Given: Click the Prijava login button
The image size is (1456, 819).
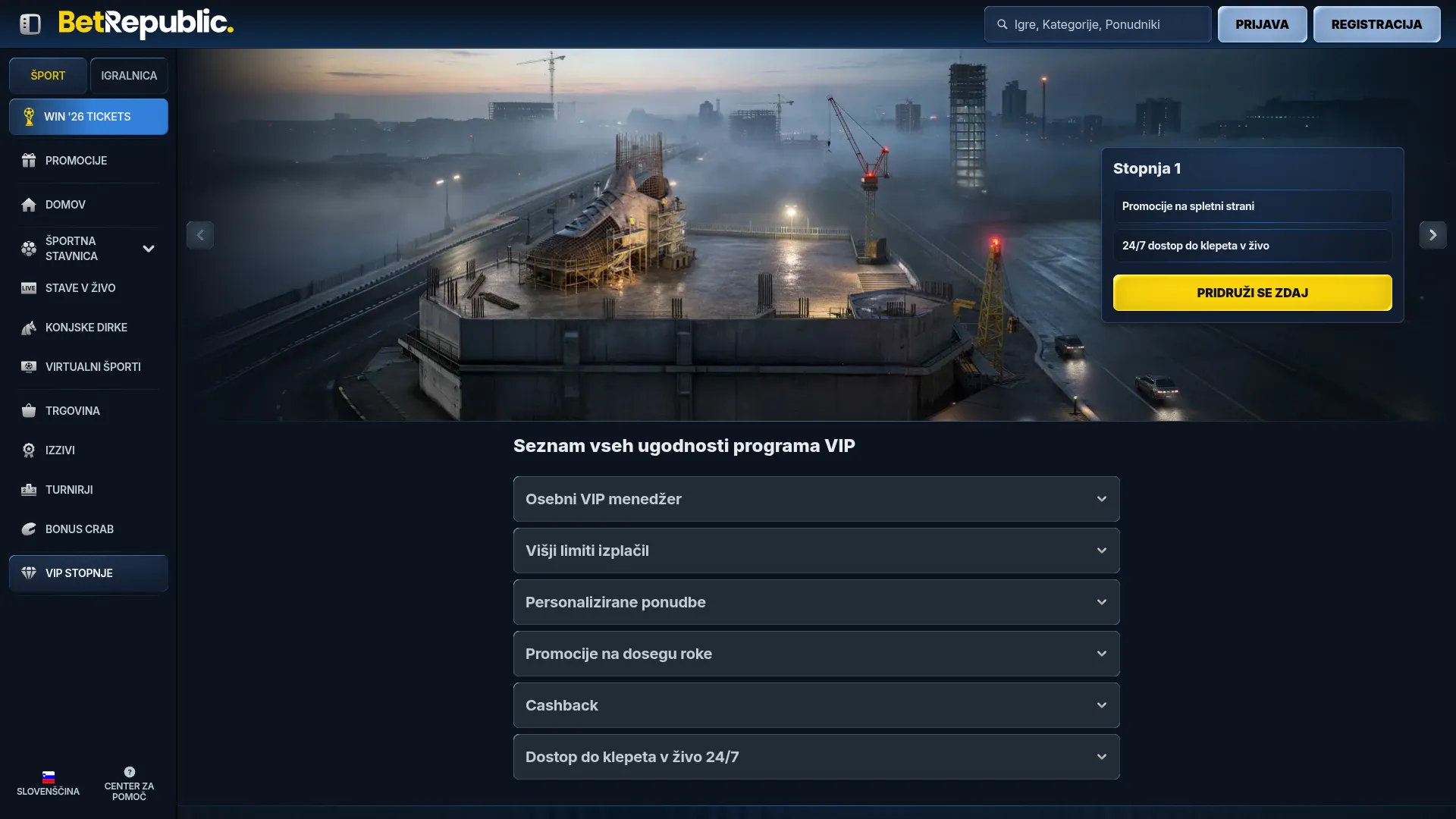Looking at the screenshot, I should [x=1262, y=24].
